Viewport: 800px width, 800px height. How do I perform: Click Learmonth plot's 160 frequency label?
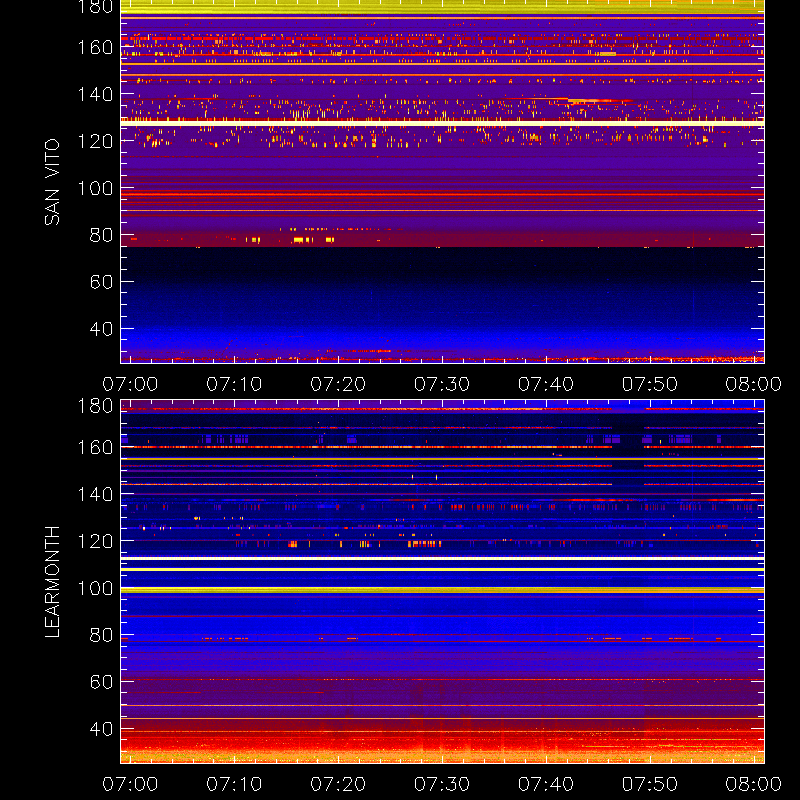point(95,447)
